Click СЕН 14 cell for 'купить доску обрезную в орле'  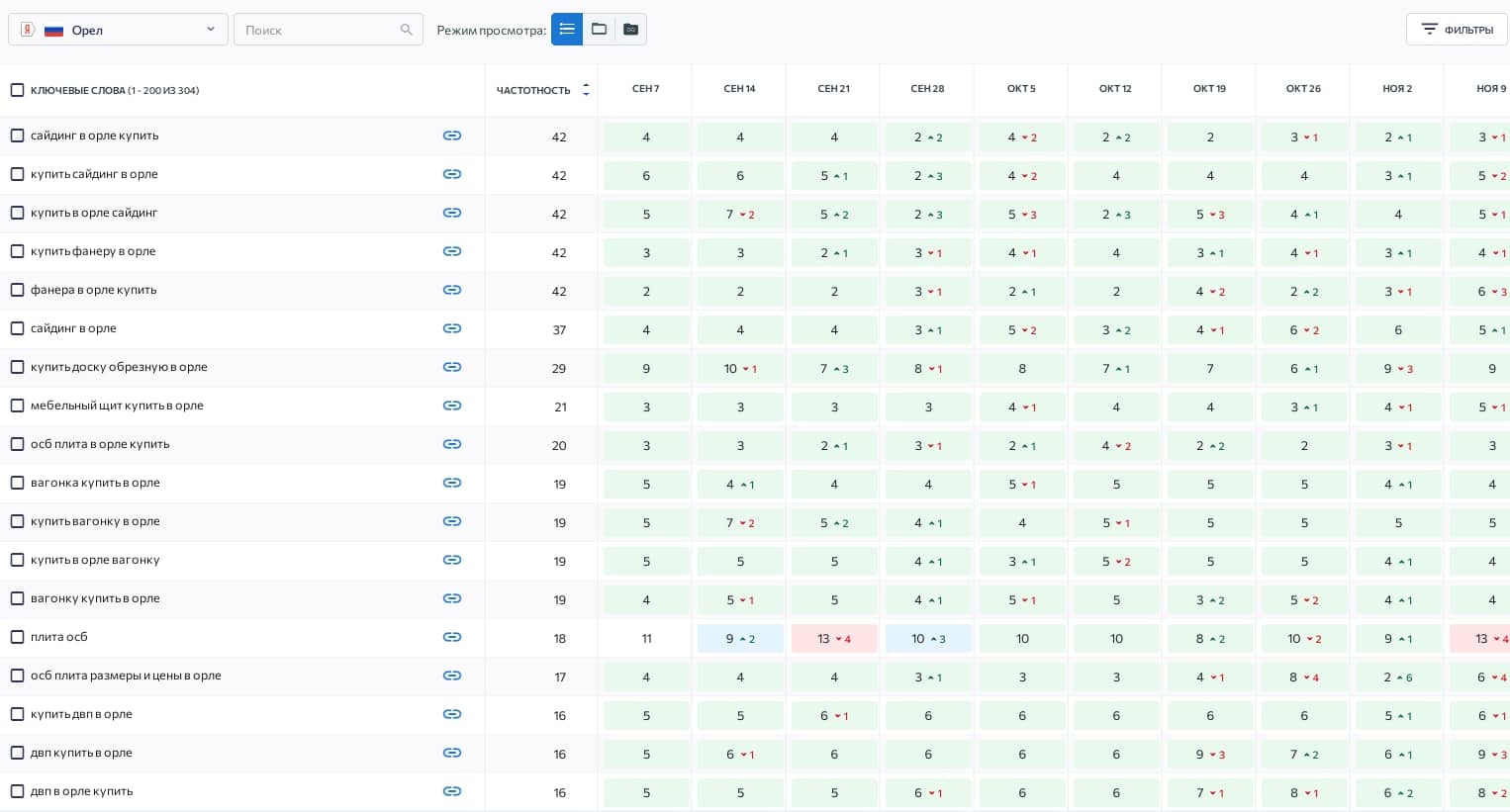coord(740,368)
